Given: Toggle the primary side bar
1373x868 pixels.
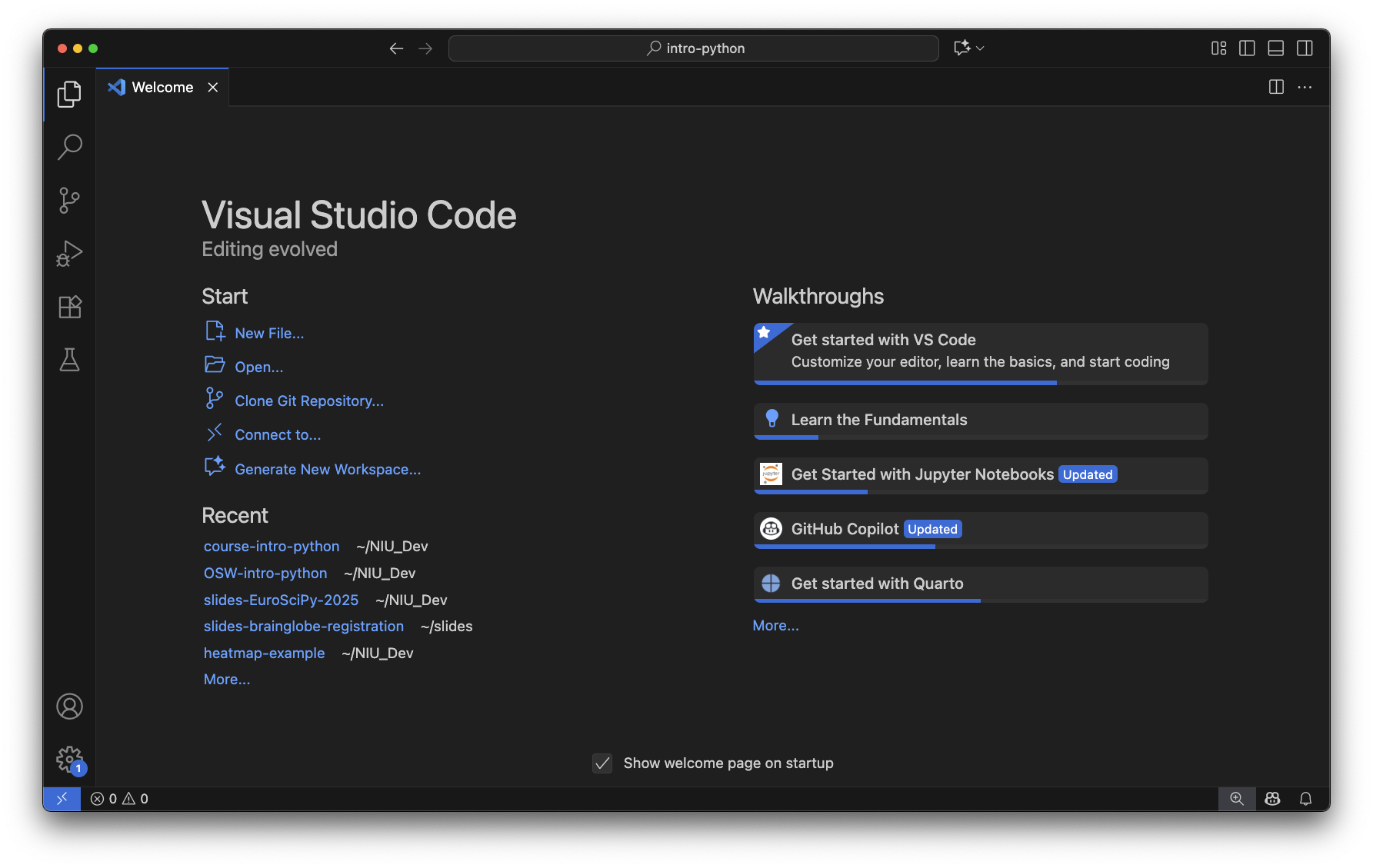Looking at the screenshot, I should tap(1247, 48).
